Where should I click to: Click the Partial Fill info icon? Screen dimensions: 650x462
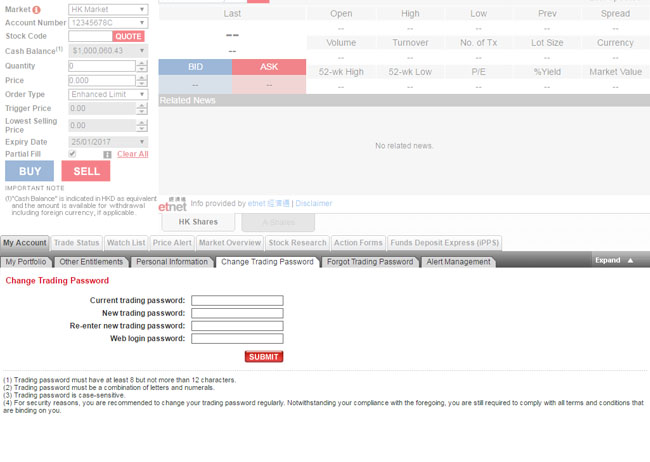point(107,154)
